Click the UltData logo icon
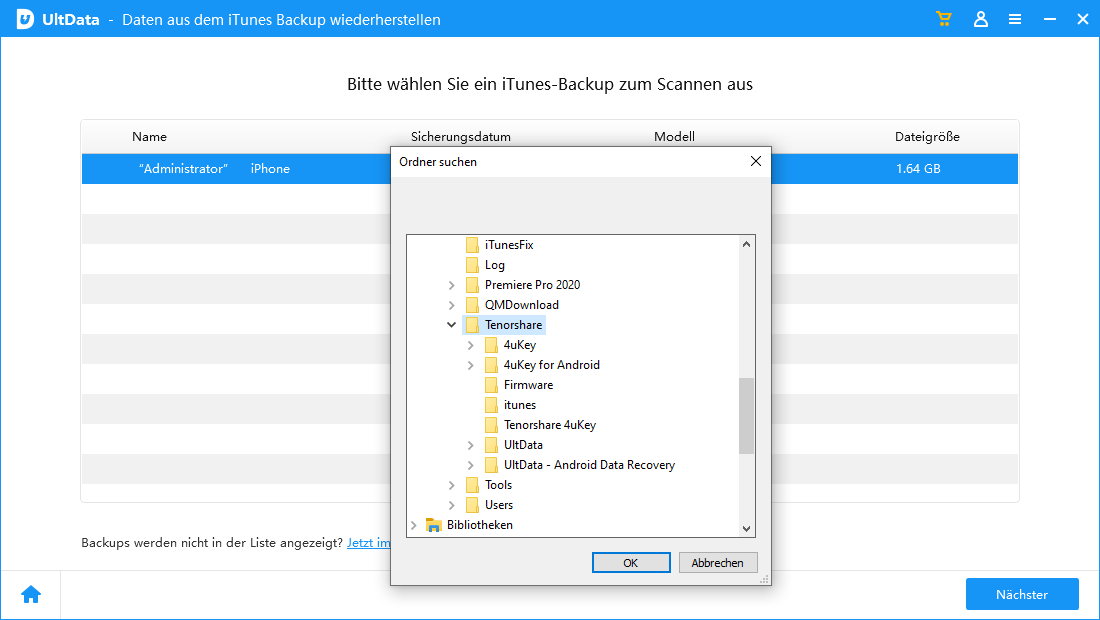Viewport: 1100px width, 620px height. coord(25,19)
